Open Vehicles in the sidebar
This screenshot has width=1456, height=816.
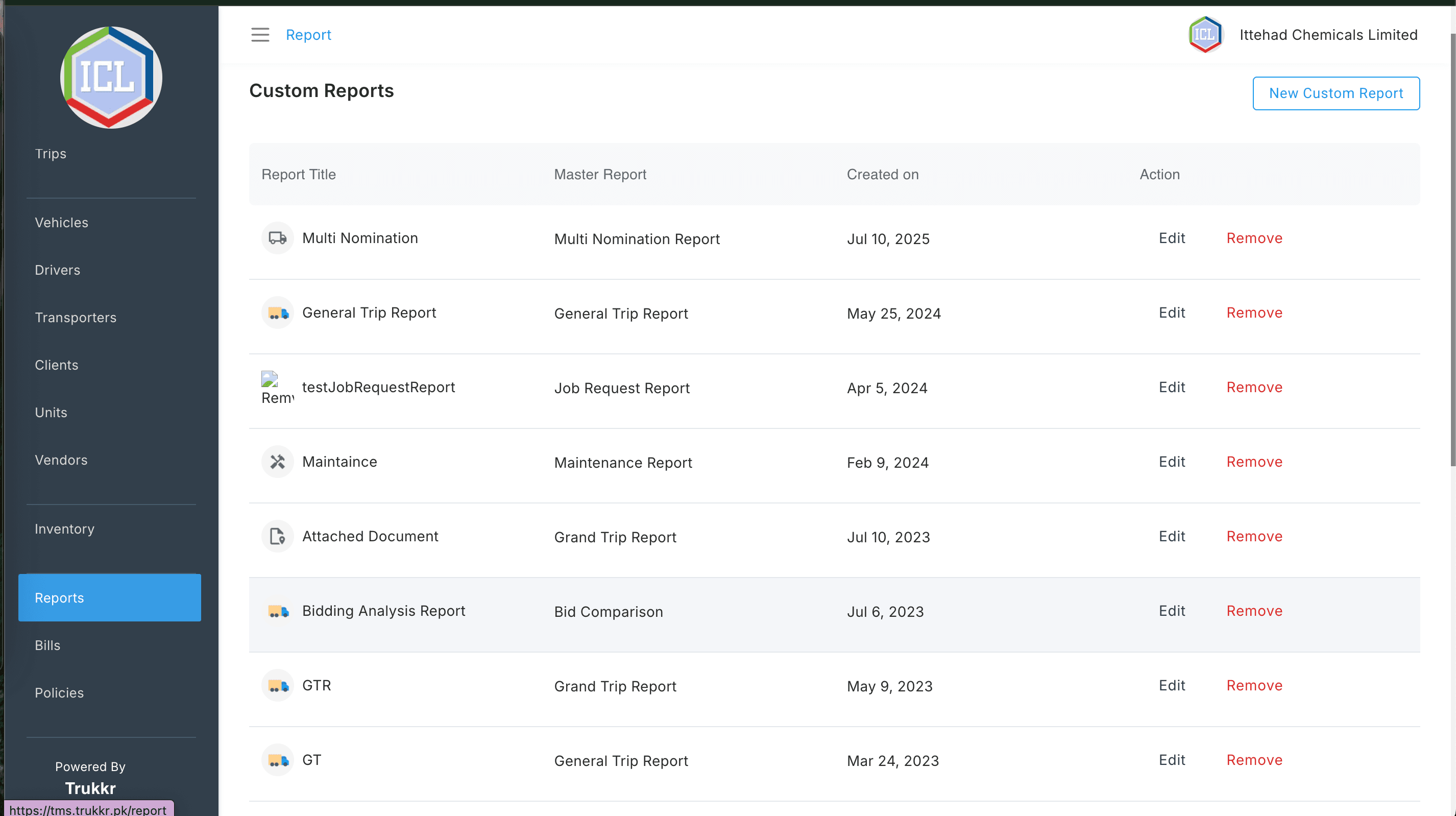(x=62, y=223)
